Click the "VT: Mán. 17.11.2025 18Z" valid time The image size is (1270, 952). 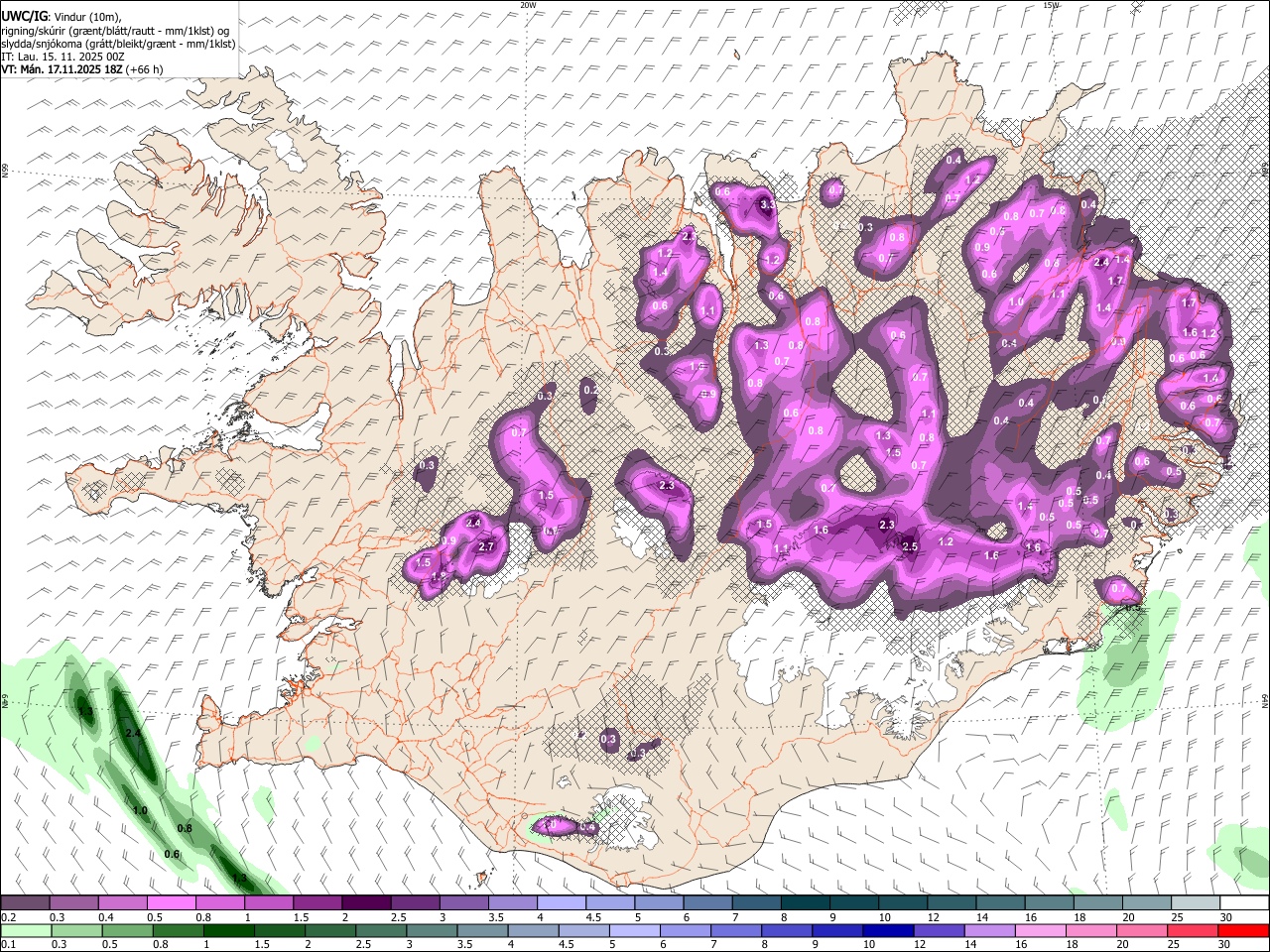point(62,69)
